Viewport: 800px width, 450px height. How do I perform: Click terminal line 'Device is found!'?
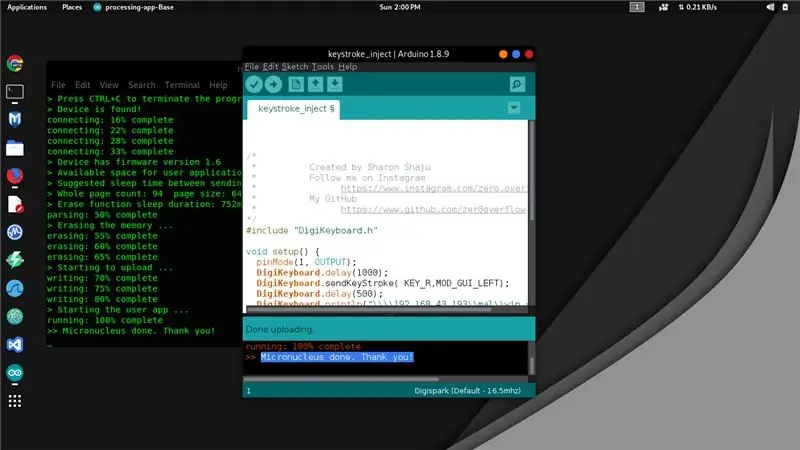point(99,109)
